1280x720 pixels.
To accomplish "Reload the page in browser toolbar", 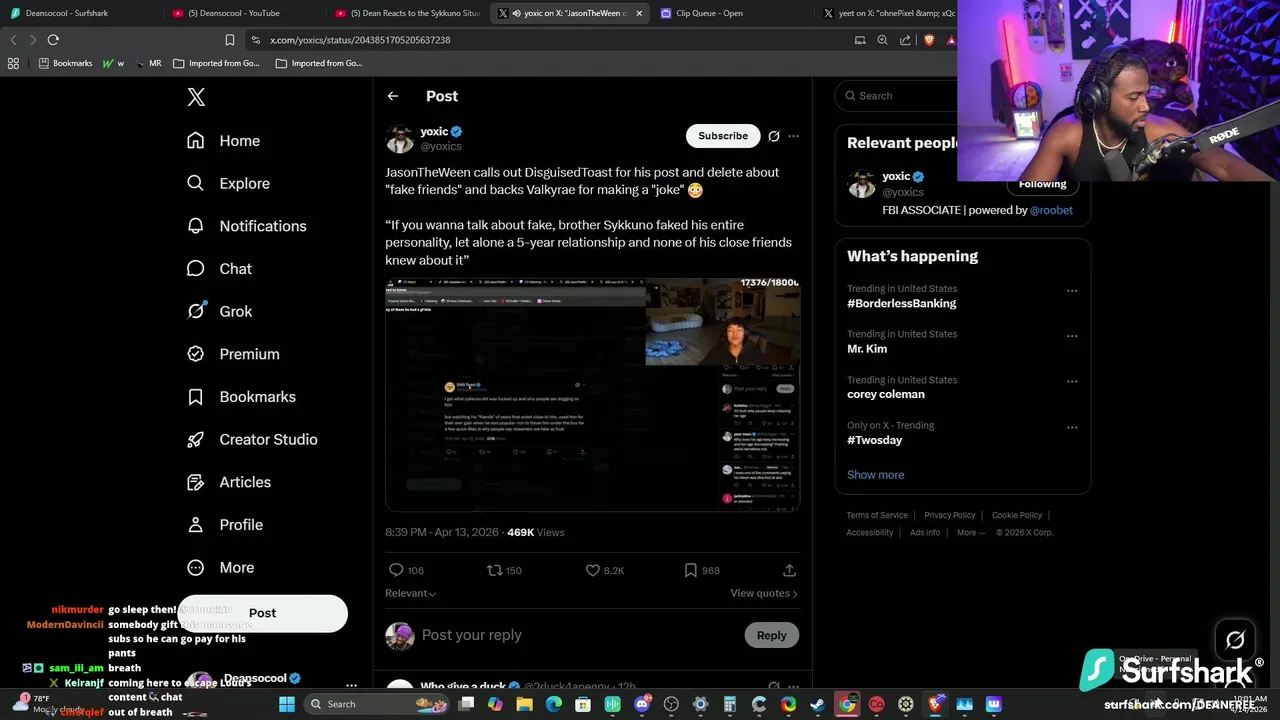I will pos(53,40).
